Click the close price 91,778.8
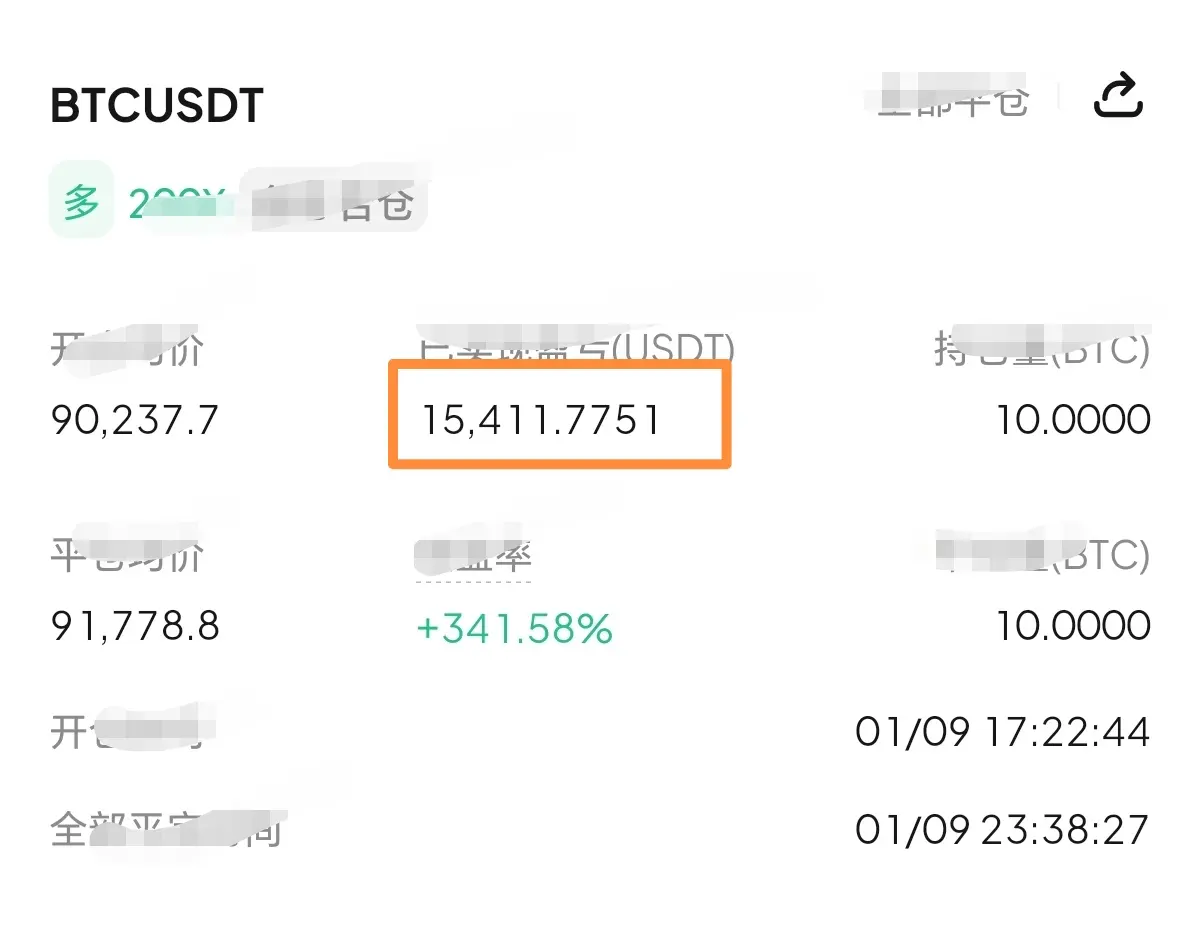The image size is (1200, 948). pos(135,627)
